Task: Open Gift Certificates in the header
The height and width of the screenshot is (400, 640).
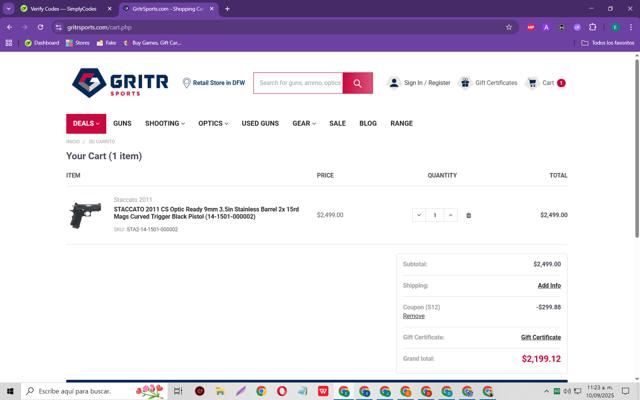Action: coord(496,82)
